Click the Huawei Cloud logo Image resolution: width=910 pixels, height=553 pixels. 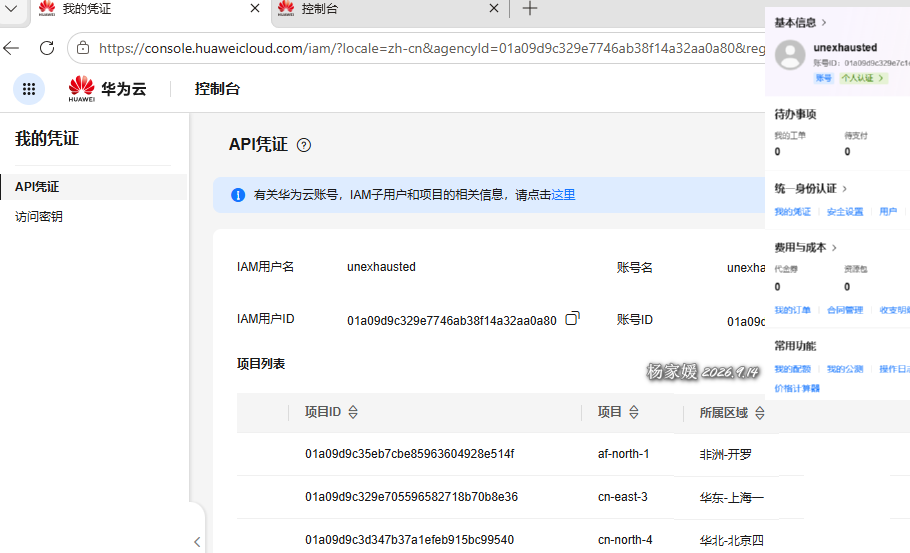(107, 89)
